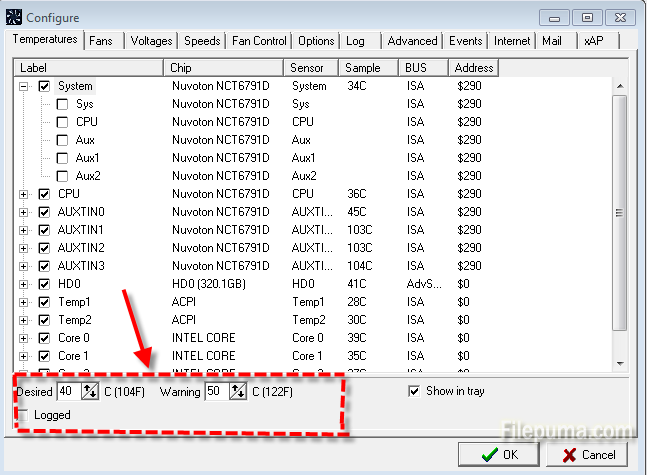Viewport: 647px width, 475px height.
Task: Uncheck the Temp1 checkbox
Action: 44,302
